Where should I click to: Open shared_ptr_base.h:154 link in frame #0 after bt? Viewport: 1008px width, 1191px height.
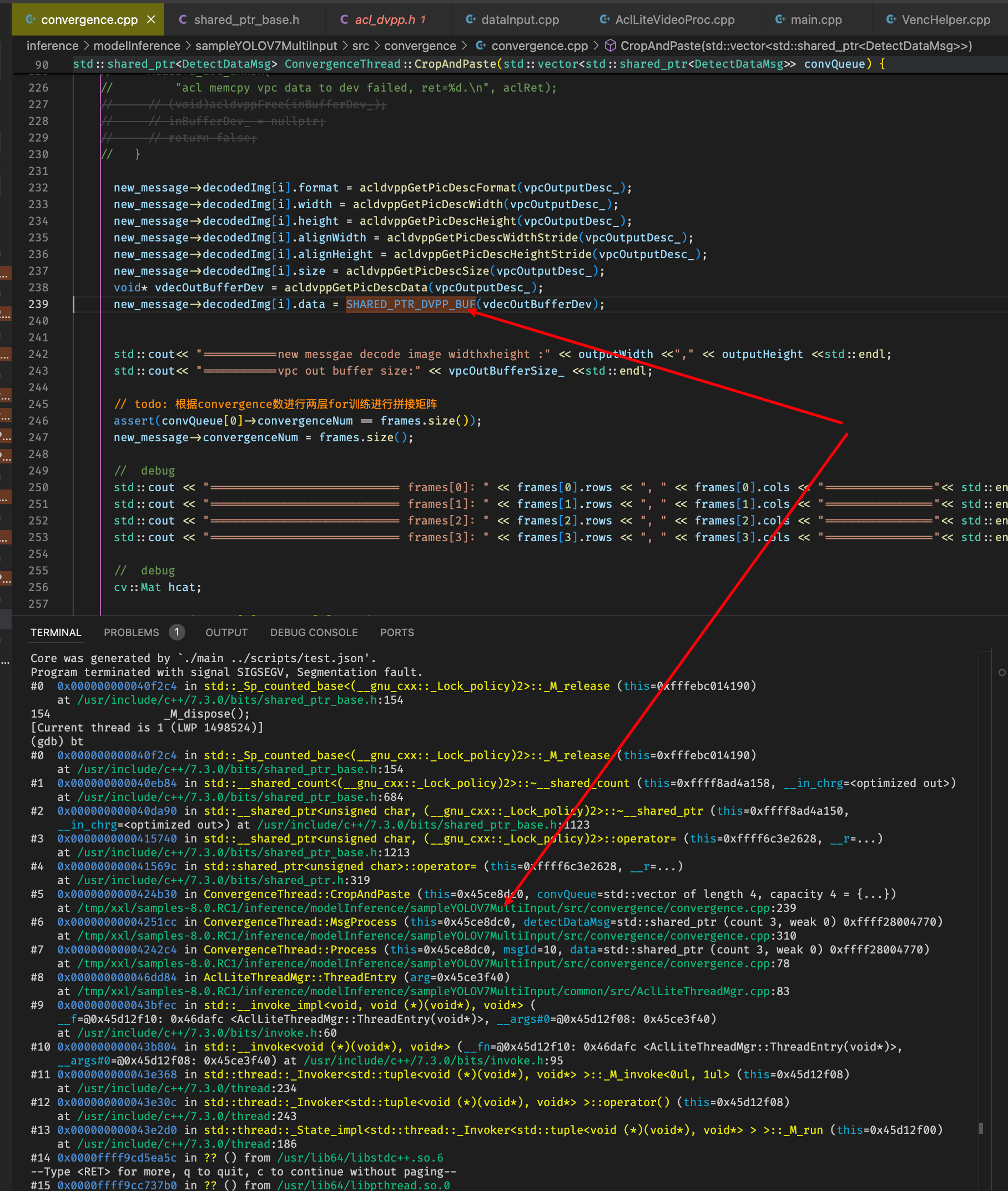[240, 769]
